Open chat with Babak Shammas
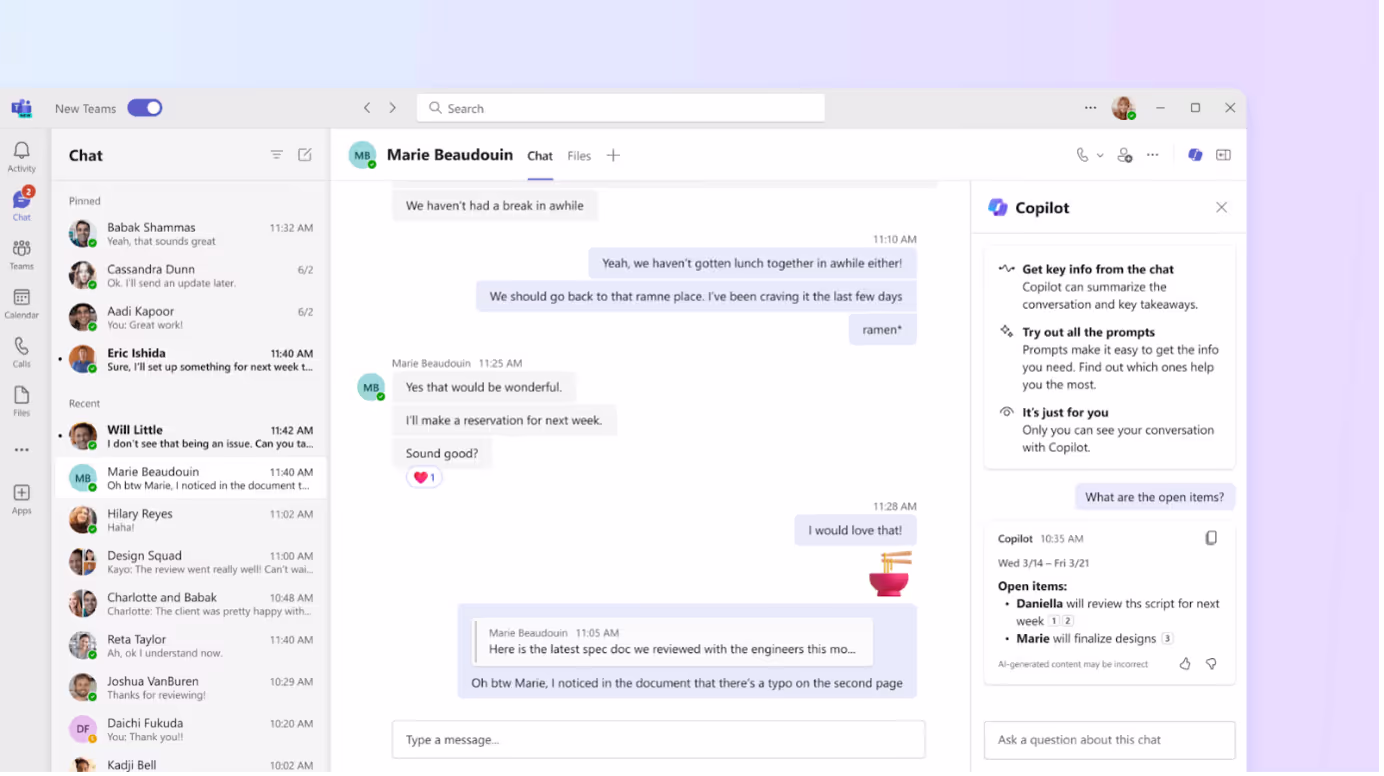Image resolution: width=1384 pixels, height=776 pixels. (x=190, y=234)
